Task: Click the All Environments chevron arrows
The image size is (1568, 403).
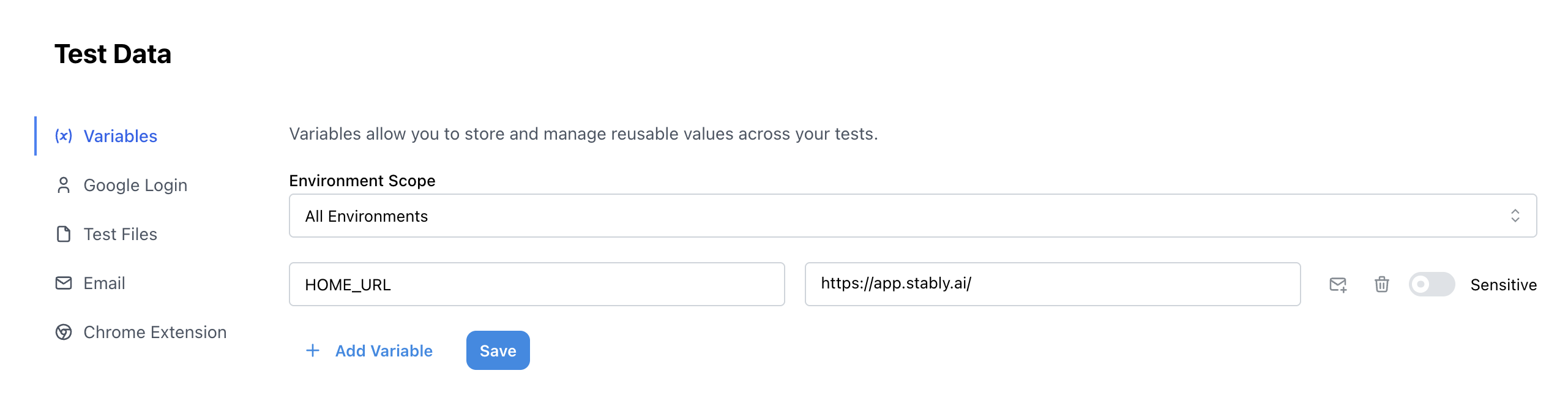Action: (1515, 216)
